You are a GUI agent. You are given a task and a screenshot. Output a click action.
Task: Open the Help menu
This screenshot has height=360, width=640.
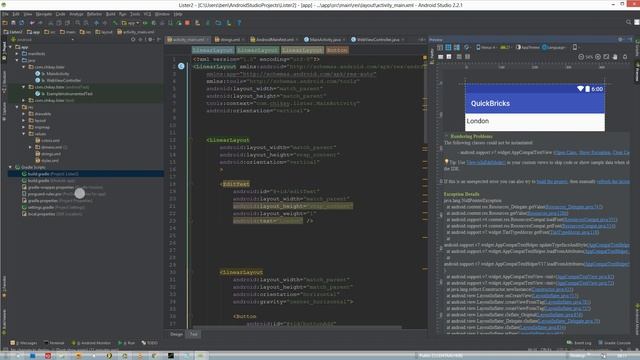coord(178,14)
